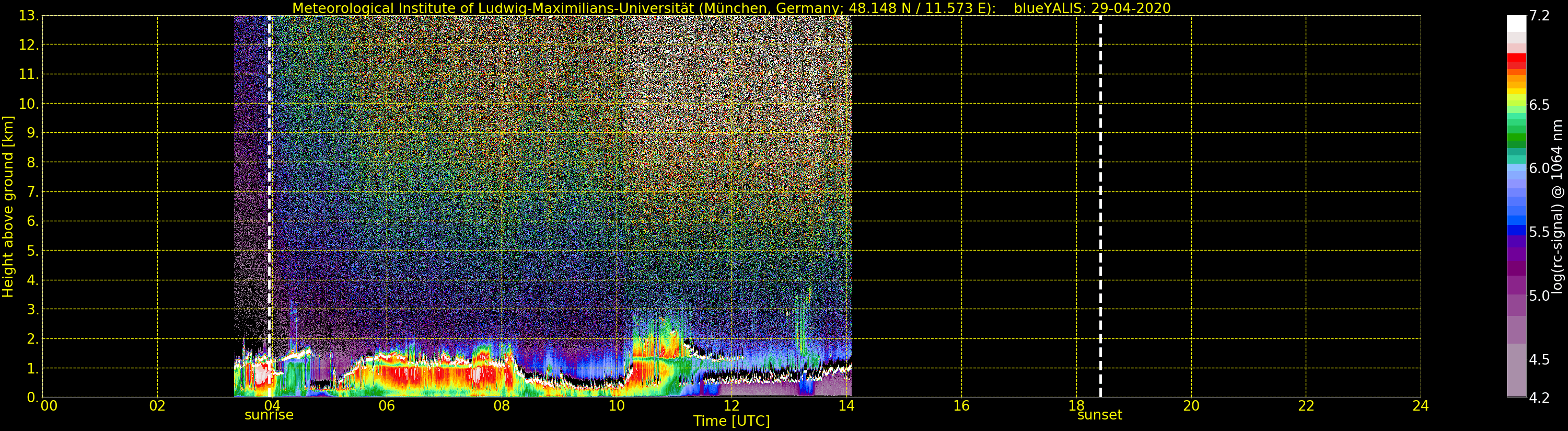Click the log(rc-signal) @ 1064 nm label

(x=1557, y=207)
